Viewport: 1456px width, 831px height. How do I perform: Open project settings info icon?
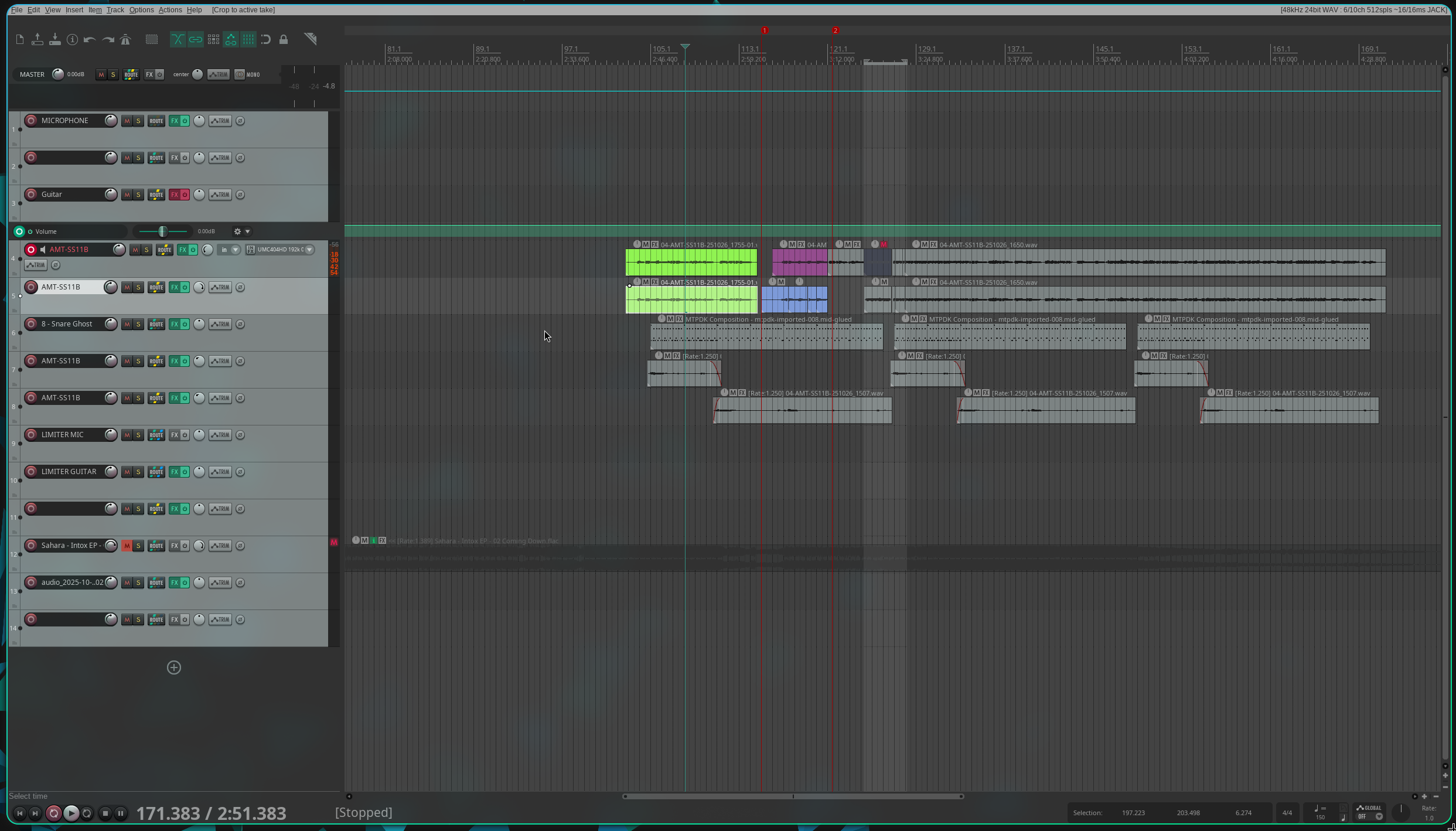coord(72,39)
